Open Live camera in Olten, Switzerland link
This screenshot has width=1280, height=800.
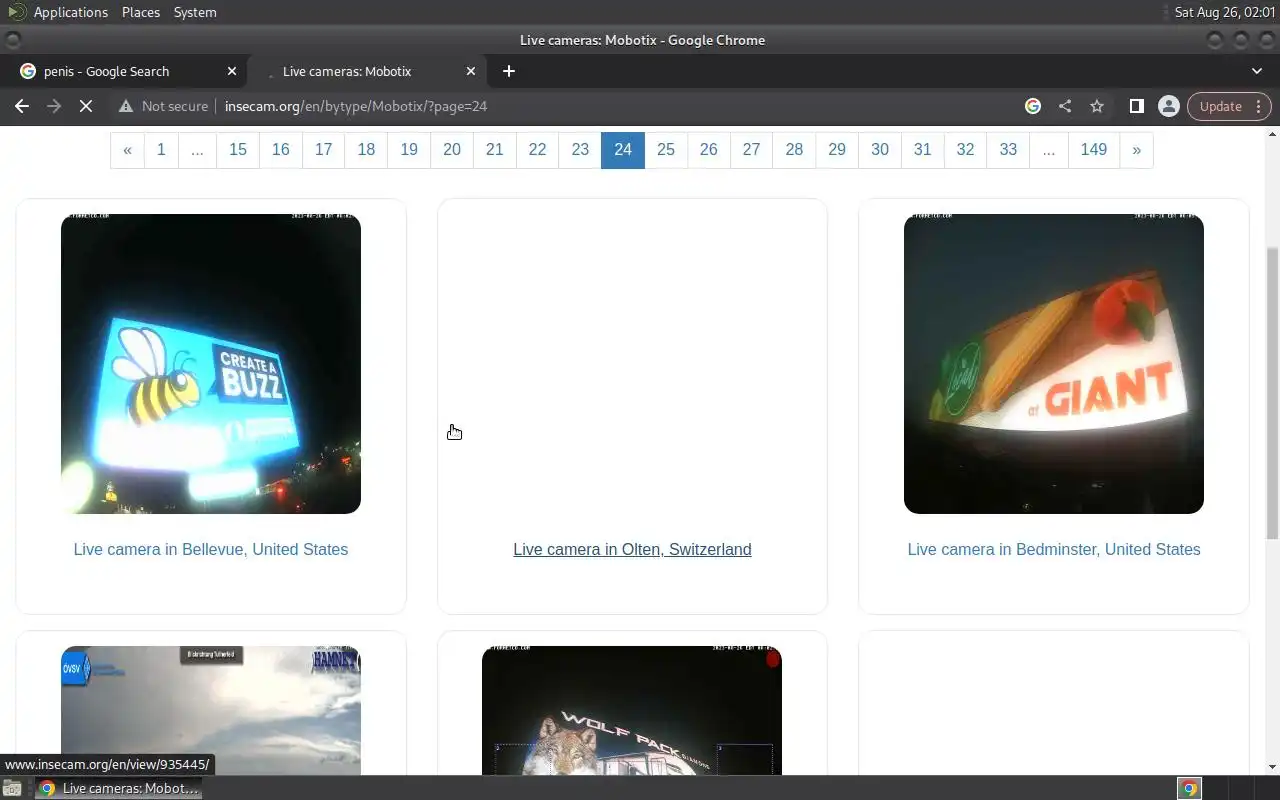click(x=632, y=549)
